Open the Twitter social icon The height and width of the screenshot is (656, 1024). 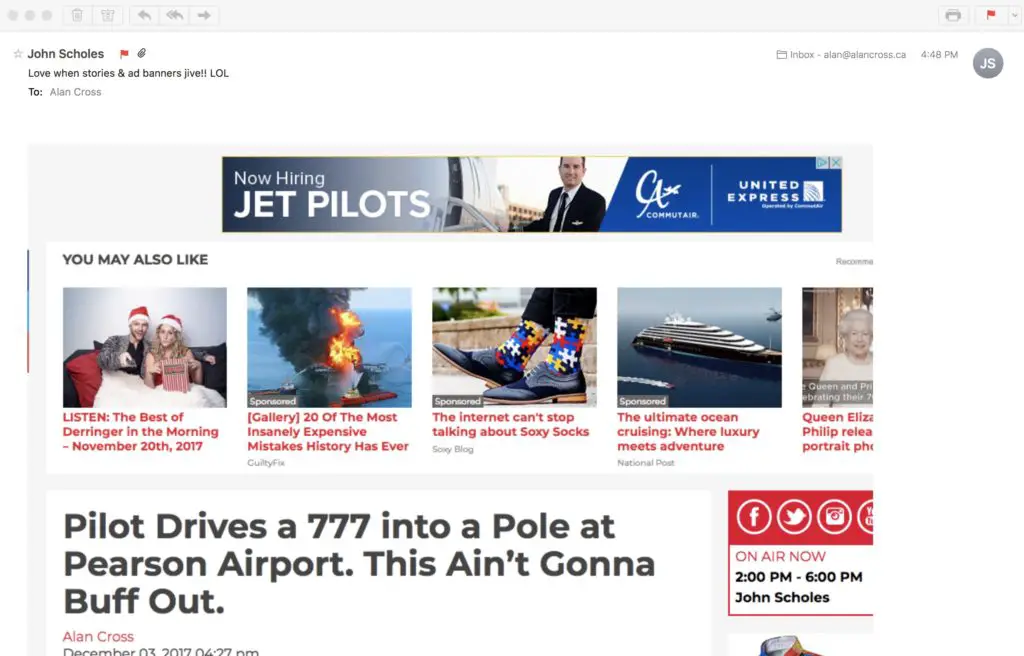click(794, 517)
